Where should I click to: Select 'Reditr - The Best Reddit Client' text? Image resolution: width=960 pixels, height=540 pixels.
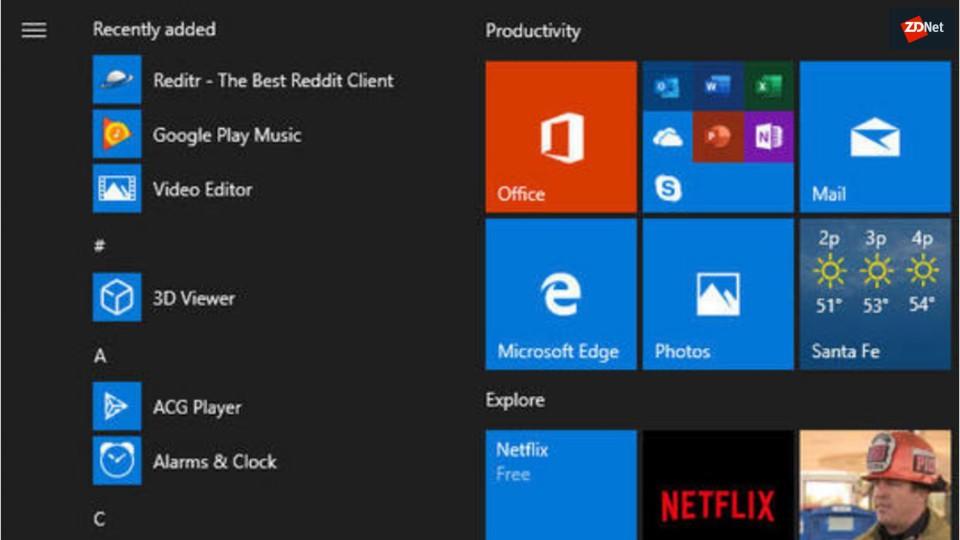point(273,80)
